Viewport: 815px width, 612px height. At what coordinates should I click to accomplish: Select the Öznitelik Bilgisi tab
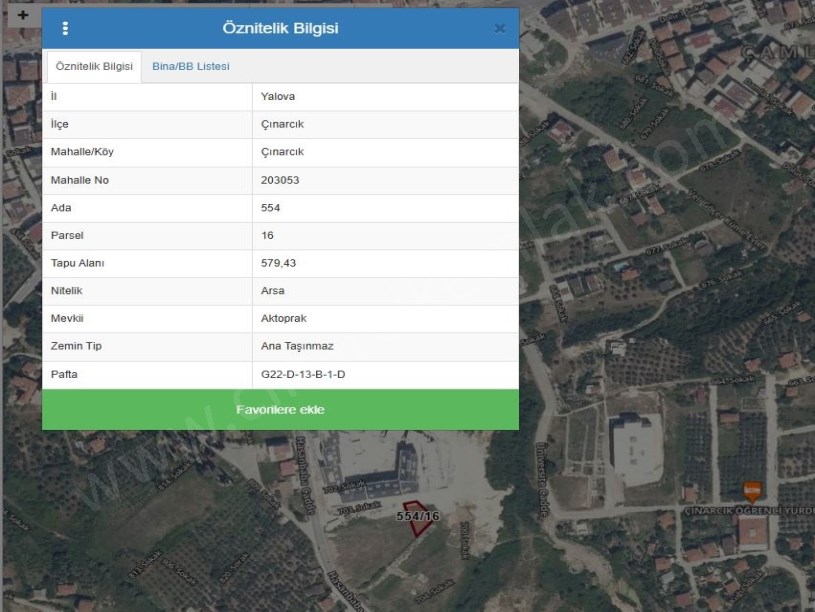click(x=94, y=66)
